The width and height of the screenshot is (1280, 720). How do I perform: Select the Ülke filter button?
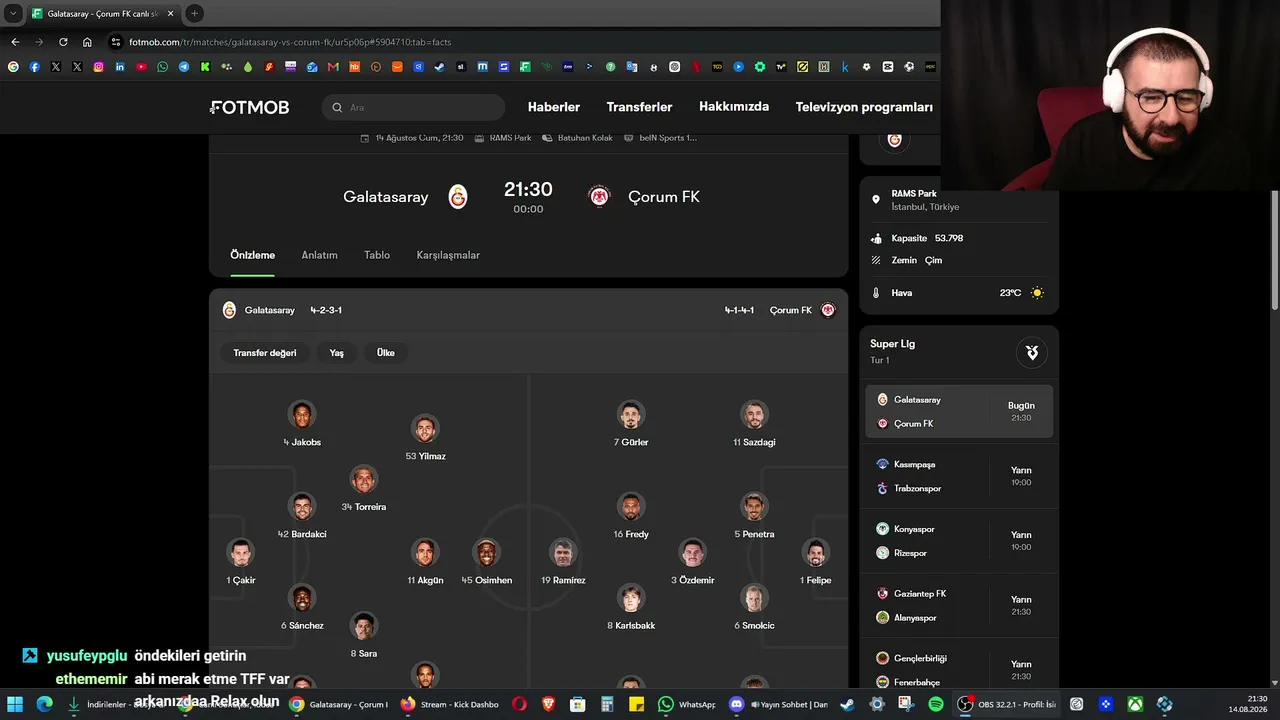[x=386, y=353]
